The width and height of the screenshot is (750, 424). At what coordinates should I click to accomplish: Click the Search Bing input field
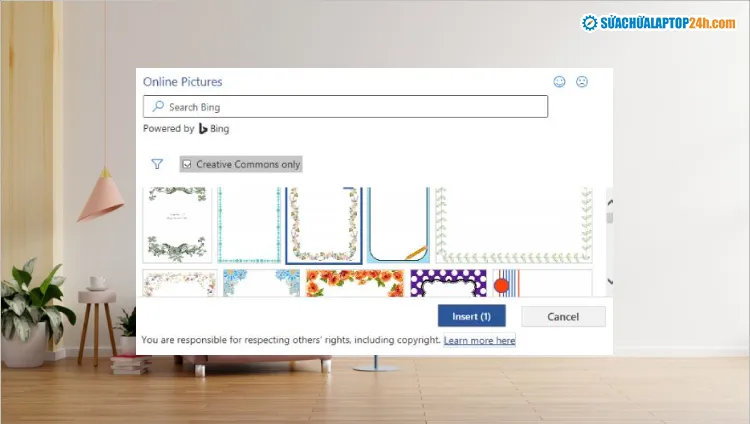350,107
